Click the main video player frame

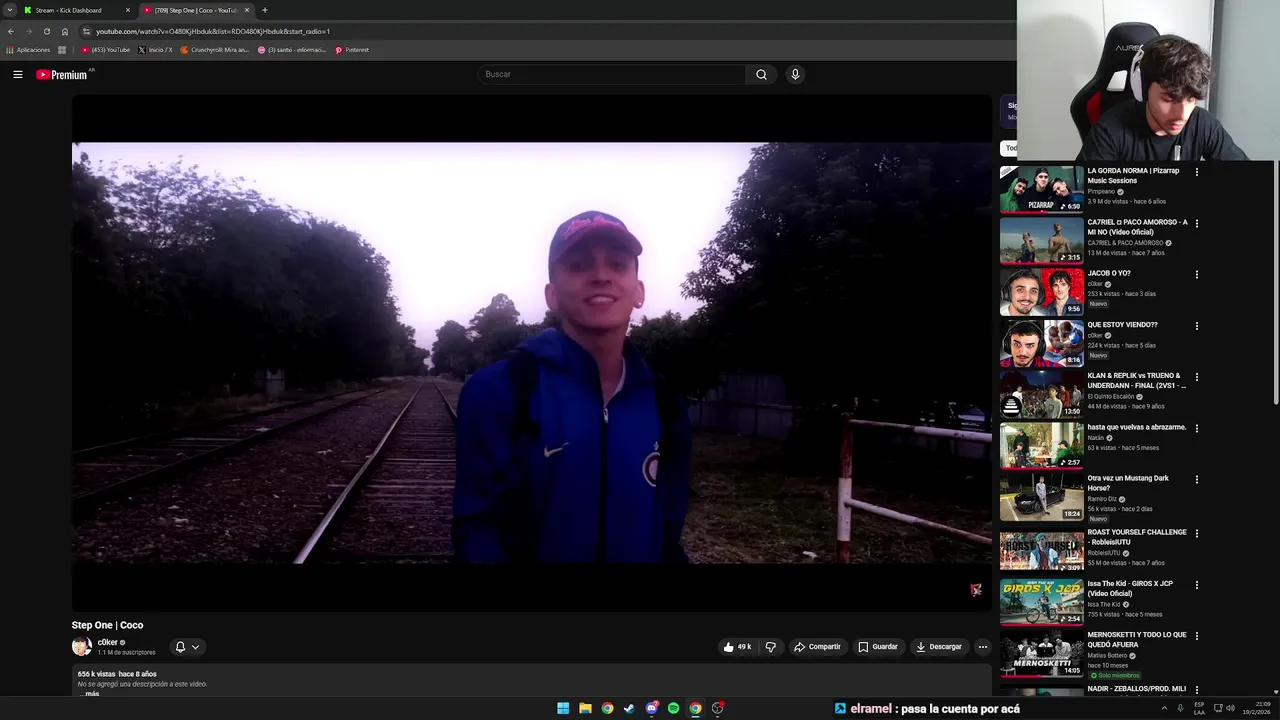point(532,353)
